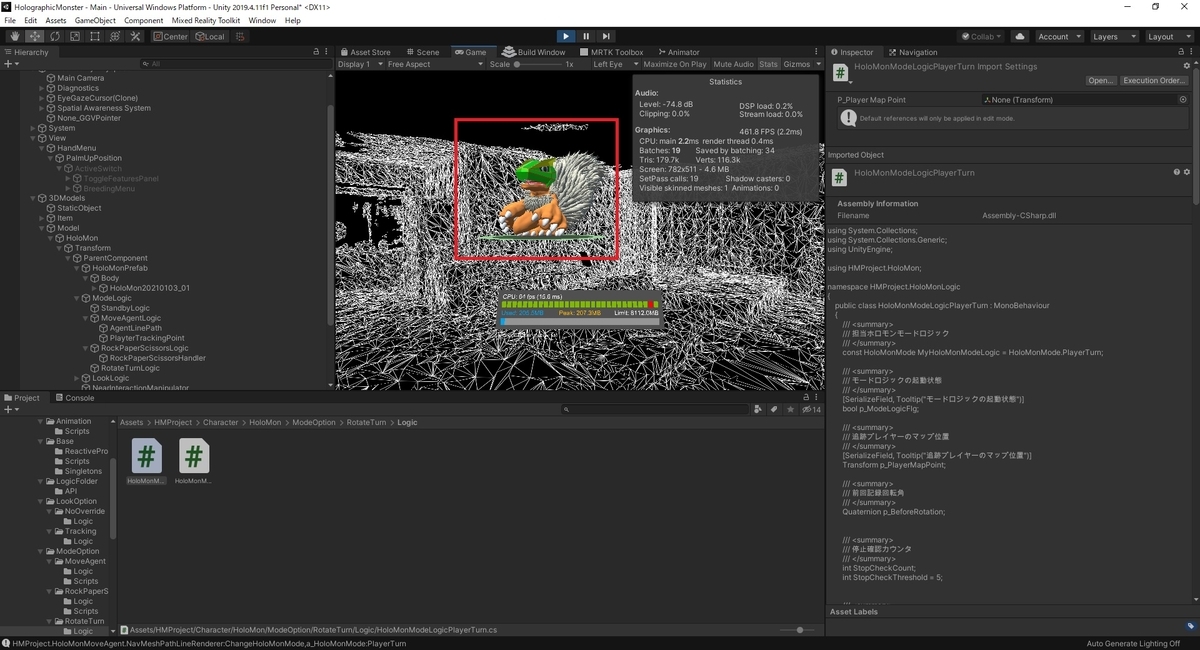The image size is (1200, 650).
Task: Toggle hidden packages count icon
Action: (x=811, y=409)
